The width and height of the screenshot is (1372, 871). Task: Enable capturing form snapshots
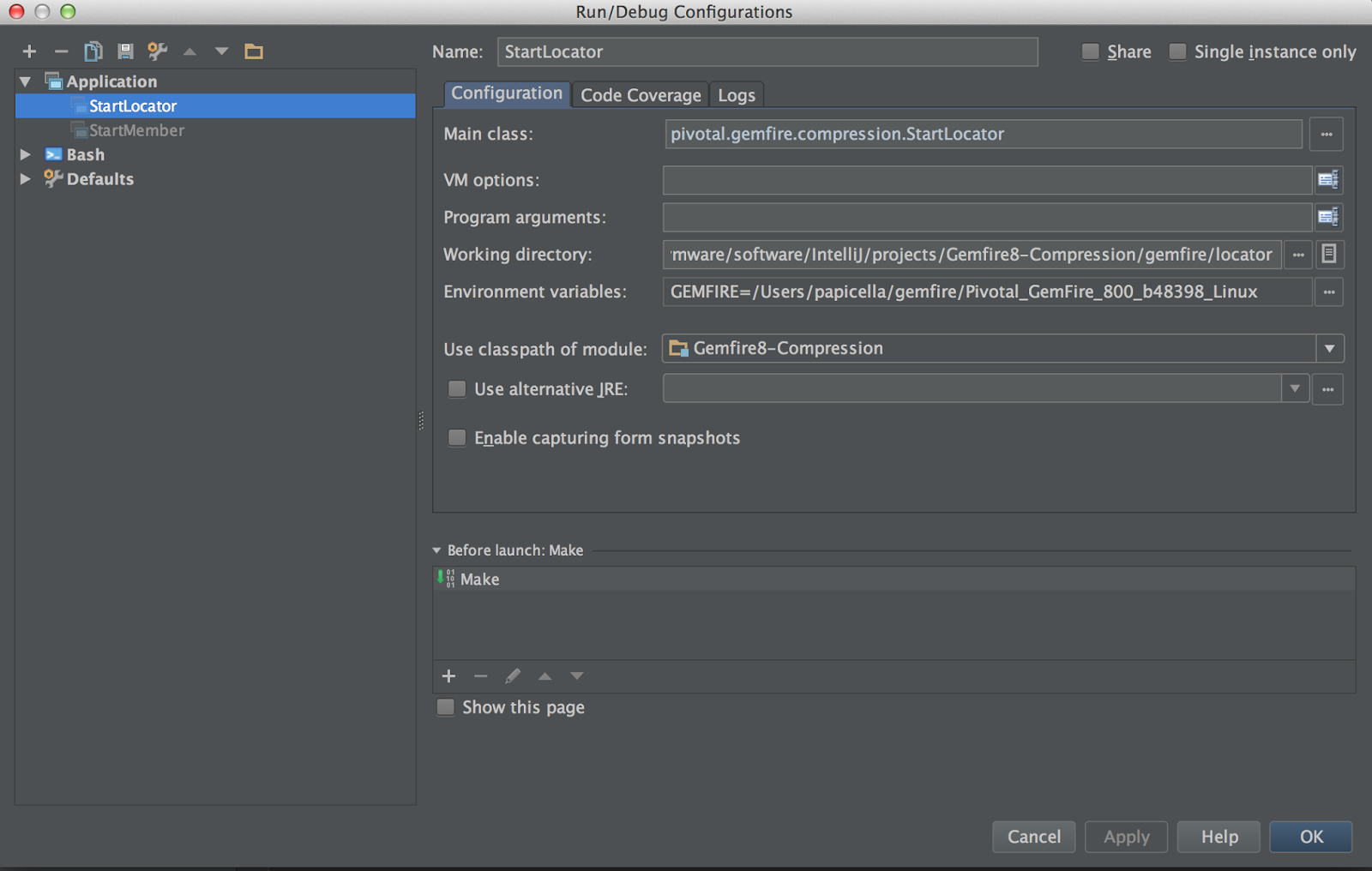pyautogui.click(x=456, y=437)
